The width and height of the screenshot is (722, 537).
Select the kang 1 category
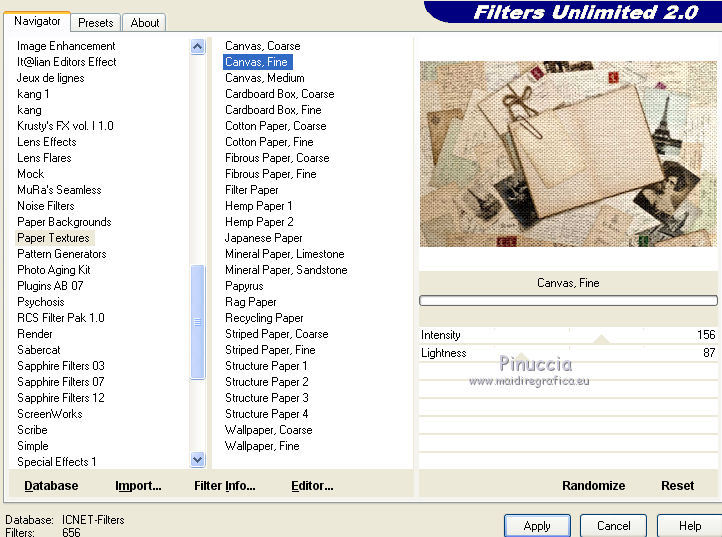point(33,94)
